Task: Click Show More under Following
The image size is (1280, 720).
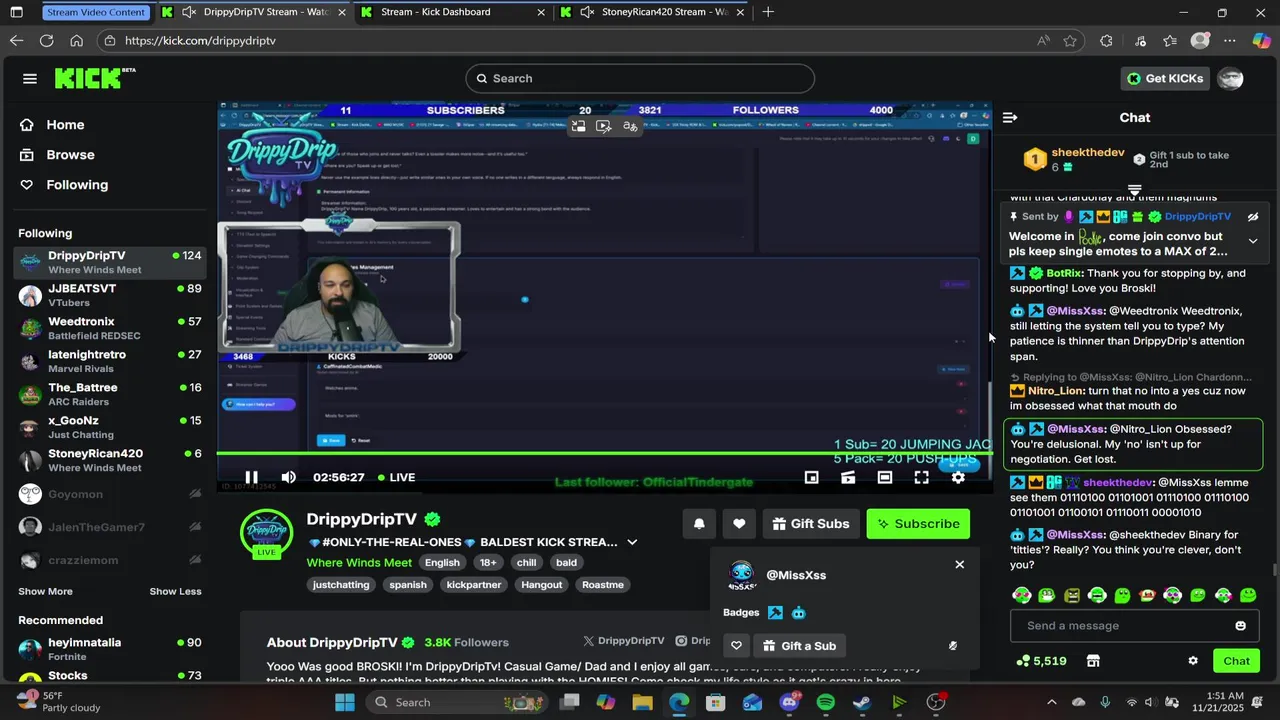Action: point(45,591)
